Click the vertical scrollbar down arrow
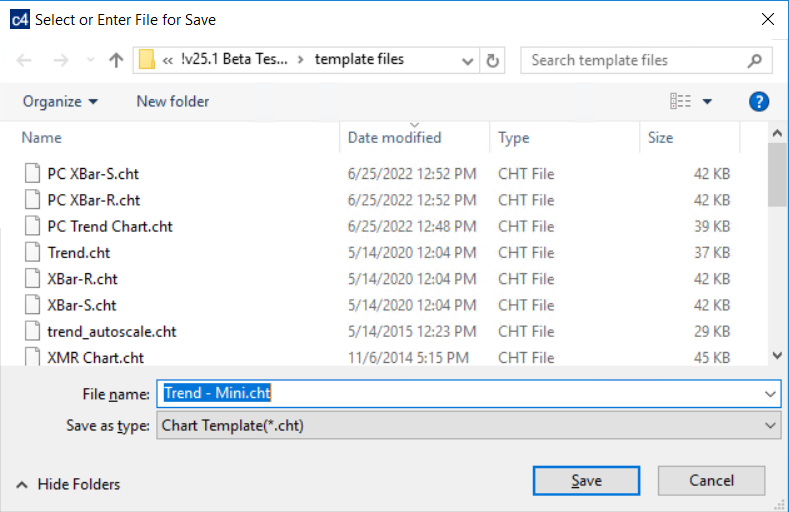This screenshot has width=789, height=512. click(777, 355)
